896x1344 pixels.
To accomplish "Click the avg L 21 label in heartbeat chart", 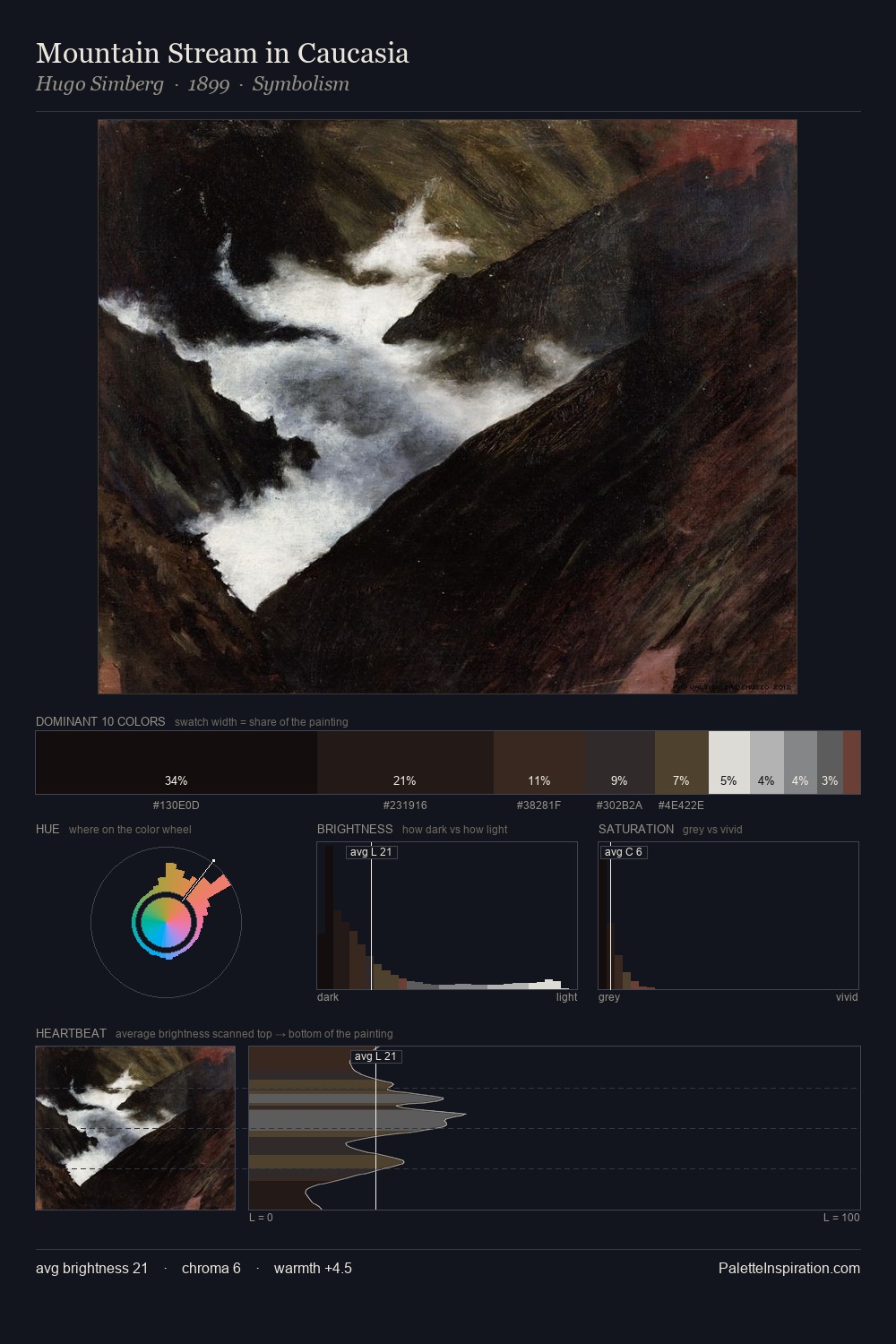I will [x=376, y=1056].
